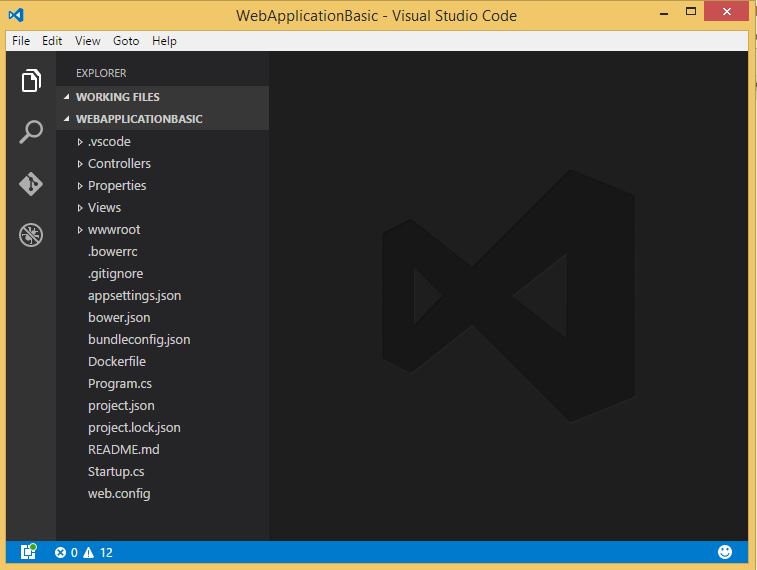Select the Views folder name
The height and width of the screenshot is (570, 757).
[104, 208]
